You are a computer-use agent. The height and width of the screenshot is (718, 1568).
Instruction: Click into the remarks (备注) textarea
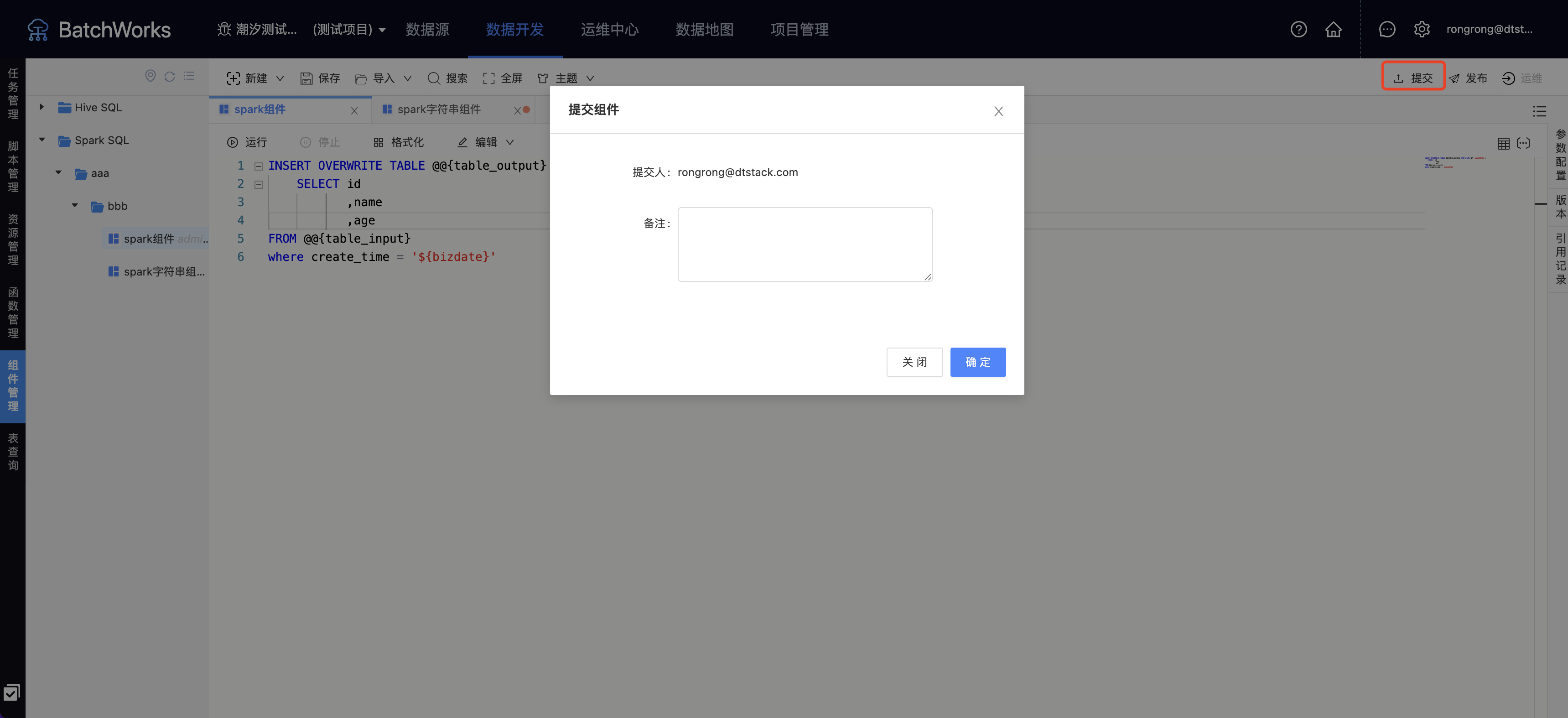805,244
